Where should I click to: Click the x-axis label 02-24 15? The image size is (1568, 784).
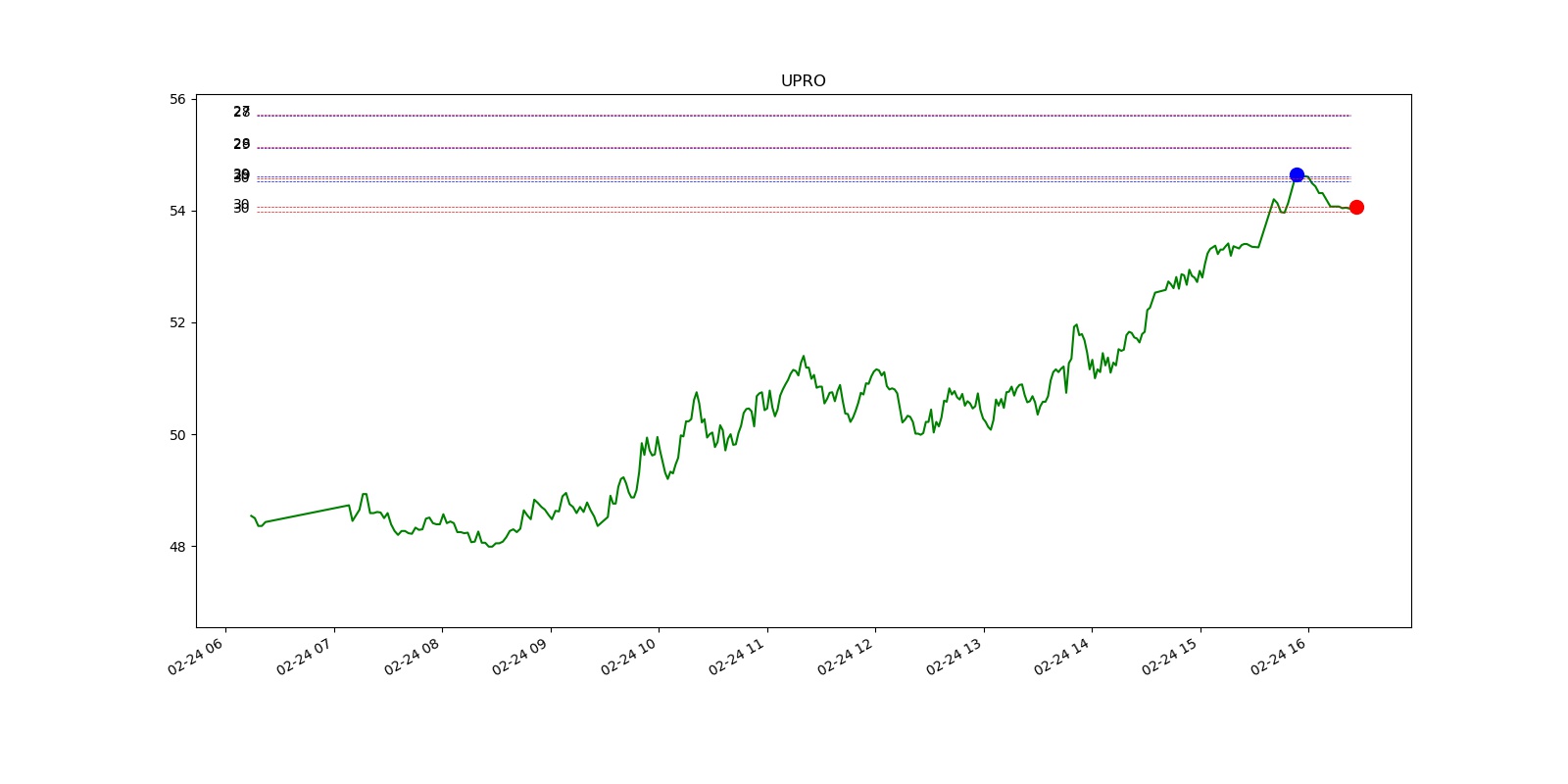point(1170,656)
